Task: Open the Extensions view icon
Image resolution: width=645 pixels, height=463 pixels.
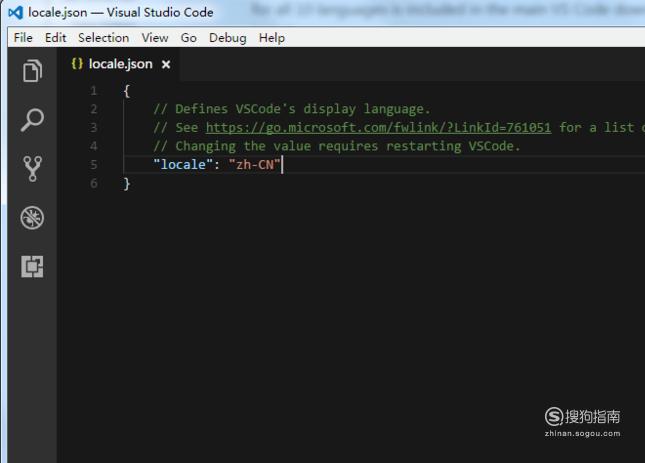Action: click(x=32, y=266)
